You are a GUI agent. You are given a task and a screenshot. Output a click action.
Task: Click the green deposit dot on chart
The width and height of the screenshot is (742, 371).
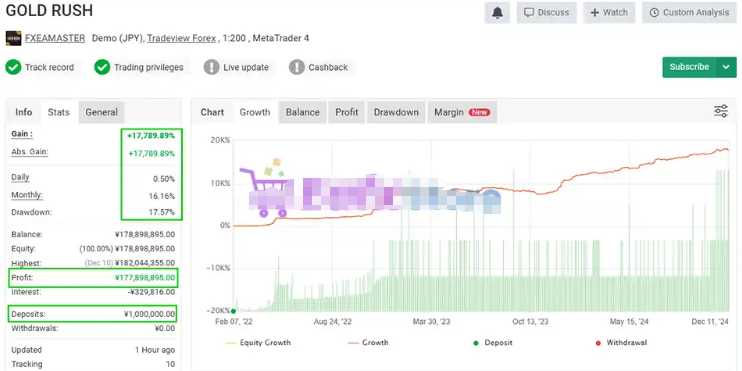point(233,311)
